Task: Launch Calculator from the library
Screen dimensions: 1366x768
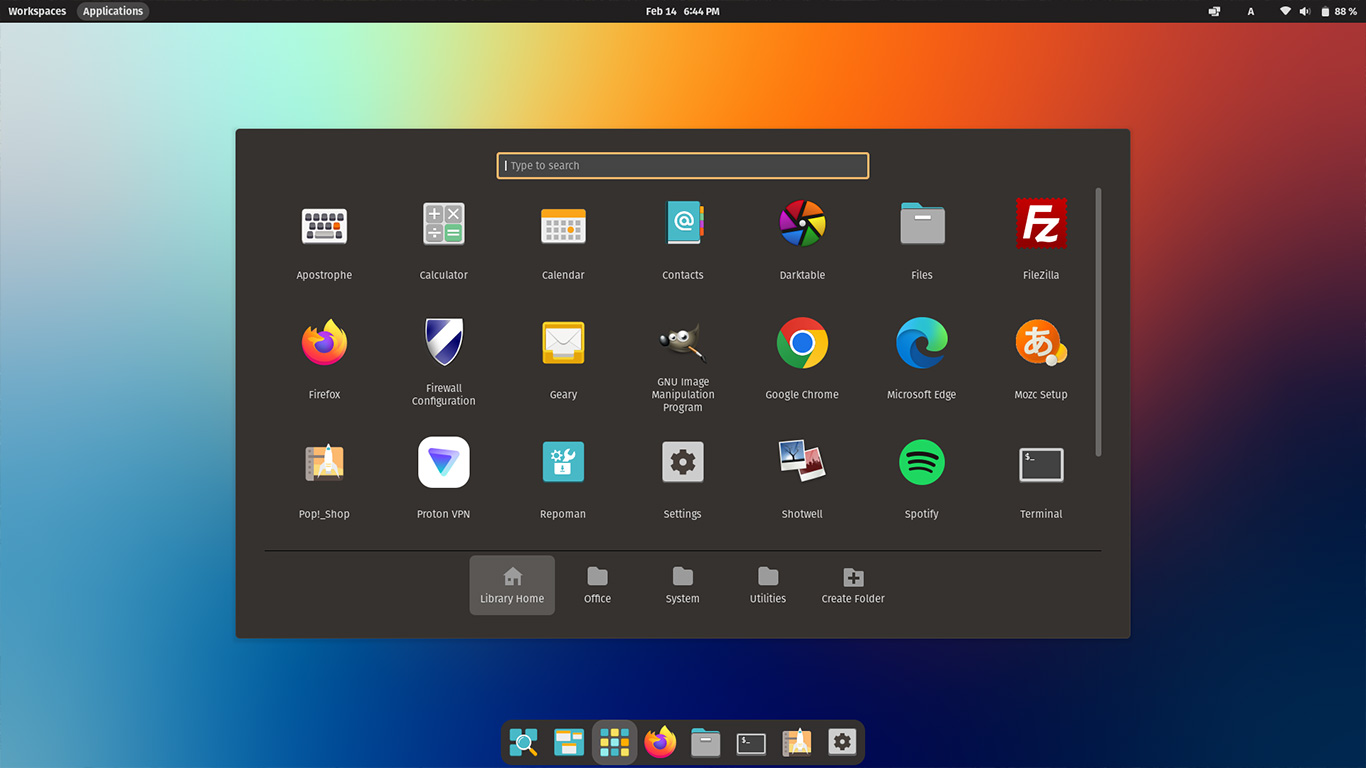Action: click(x=443, y=238)
